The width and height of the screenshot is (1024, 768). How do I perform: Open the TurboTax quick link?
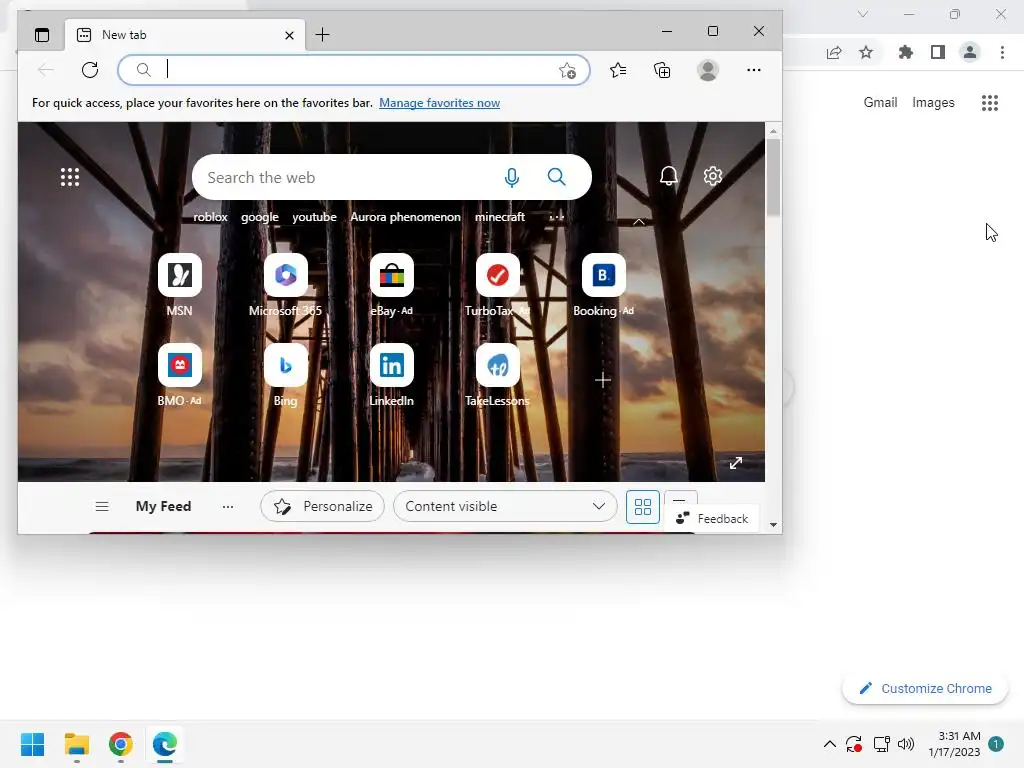tap(498, 285)
